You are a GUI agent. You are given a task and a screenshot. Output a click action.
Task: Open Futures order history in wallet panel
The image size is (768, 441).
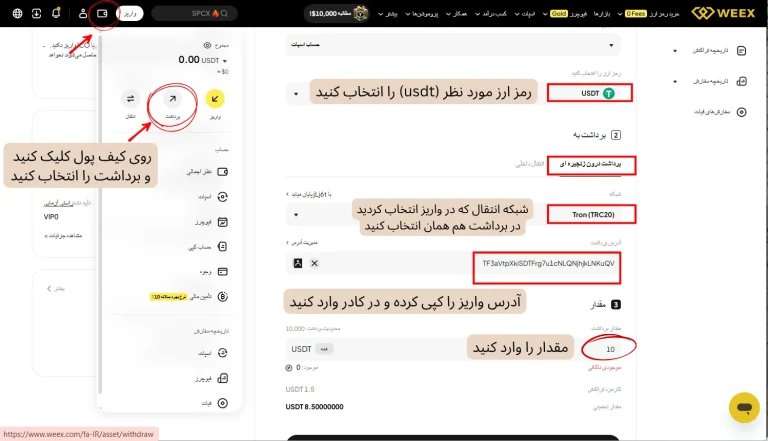pos(212,378)
